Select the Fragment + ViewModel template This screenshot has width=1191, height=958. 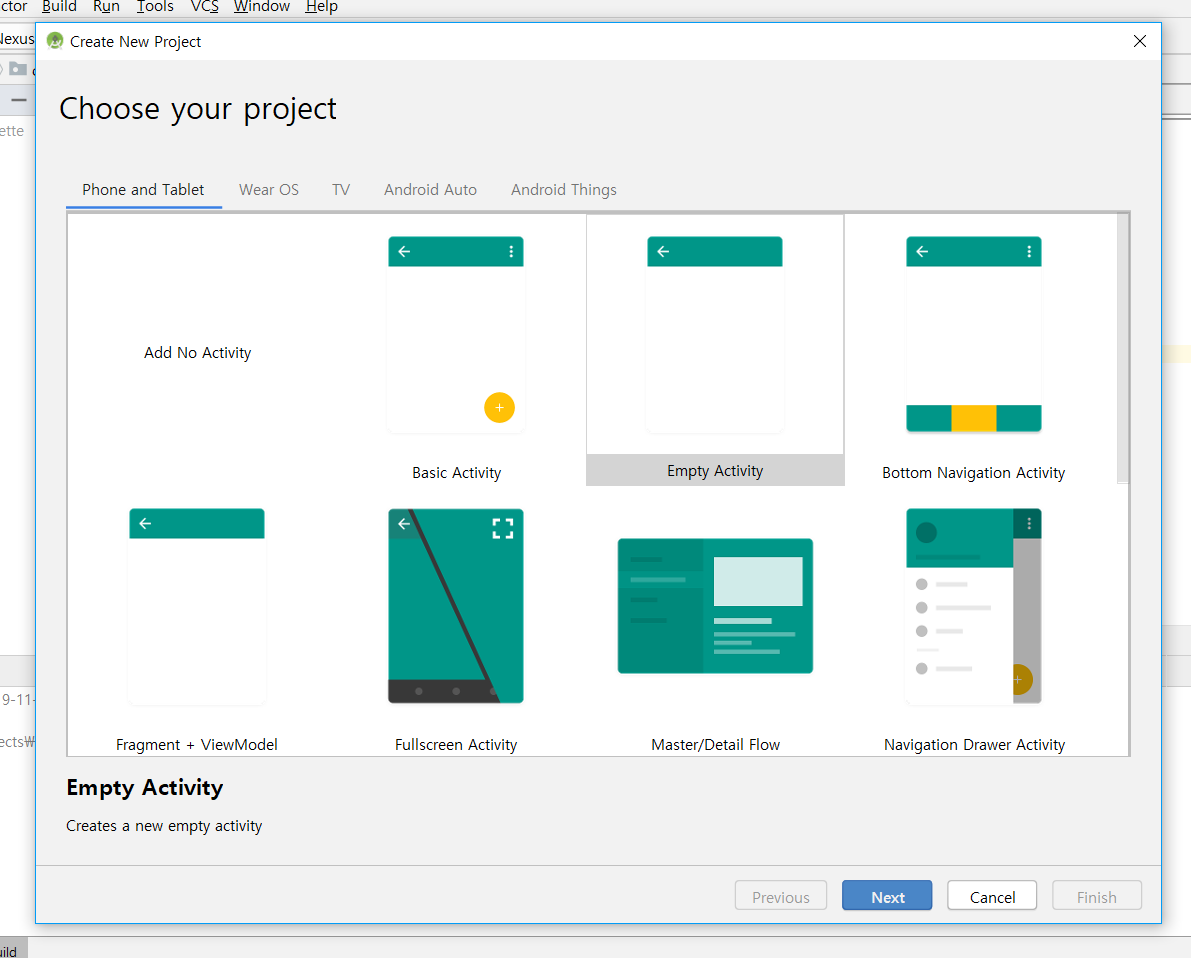[197, 607]
